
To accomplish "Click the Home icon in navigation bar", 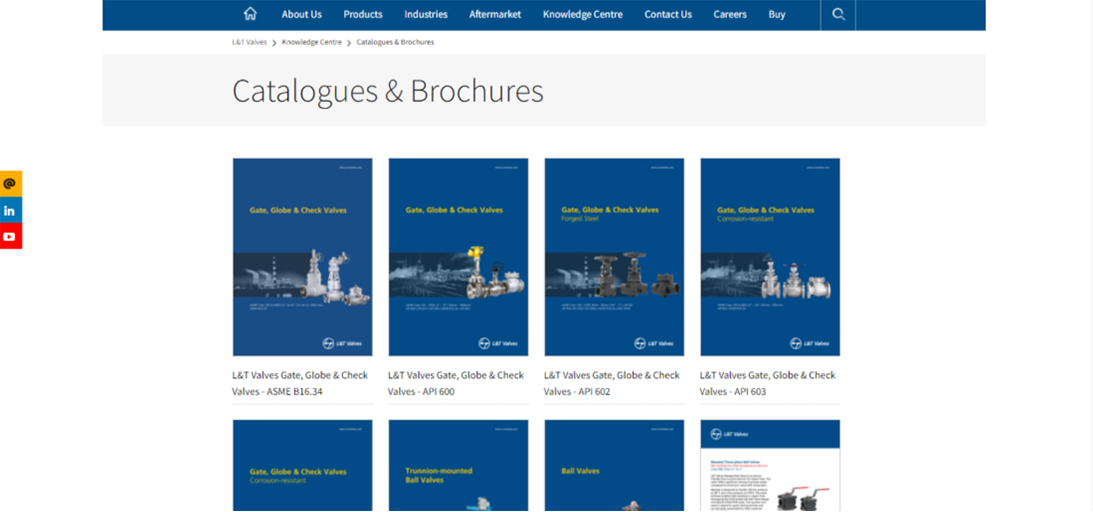I will 250,14.
